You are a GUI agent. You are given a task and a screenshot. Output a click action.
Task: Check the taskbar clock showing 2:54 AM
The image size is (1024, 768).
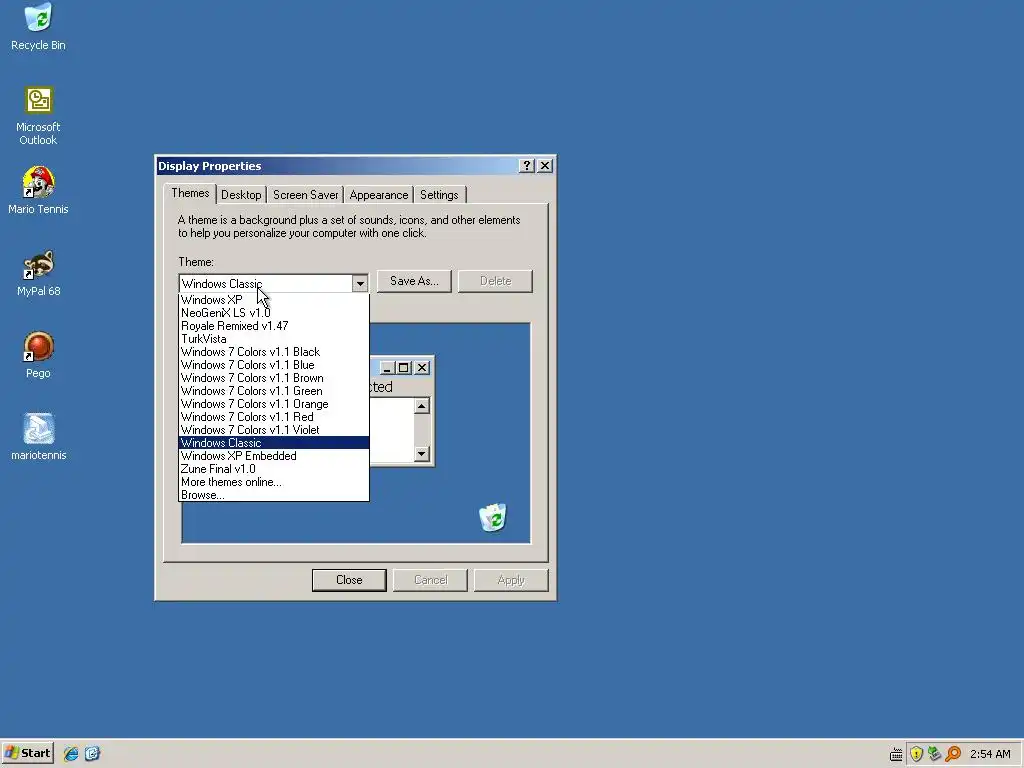click(x=990, y=754)
